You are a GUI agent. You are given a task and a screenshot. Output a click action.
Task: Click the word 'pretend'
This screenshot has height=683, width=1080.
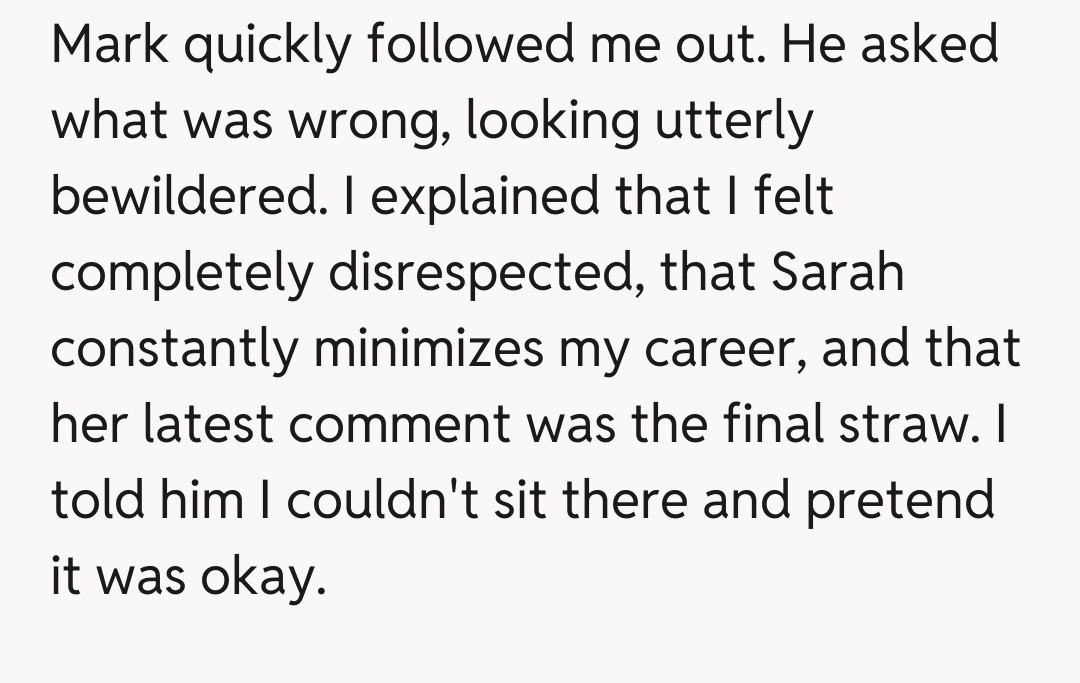(900, 500)
